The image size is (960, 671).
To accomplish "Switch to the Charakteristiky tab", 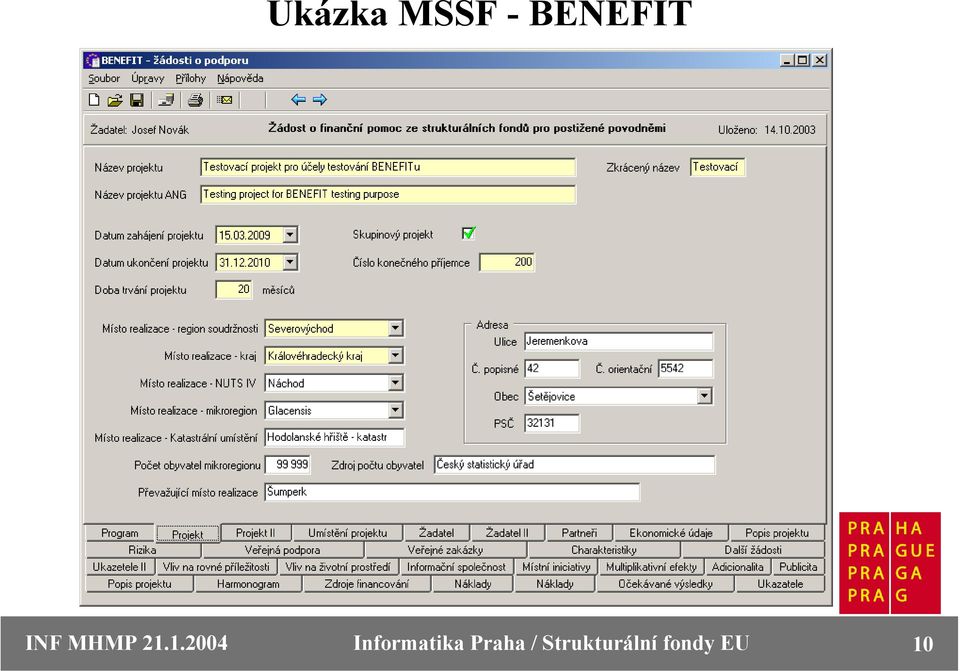I will [604, 550].
